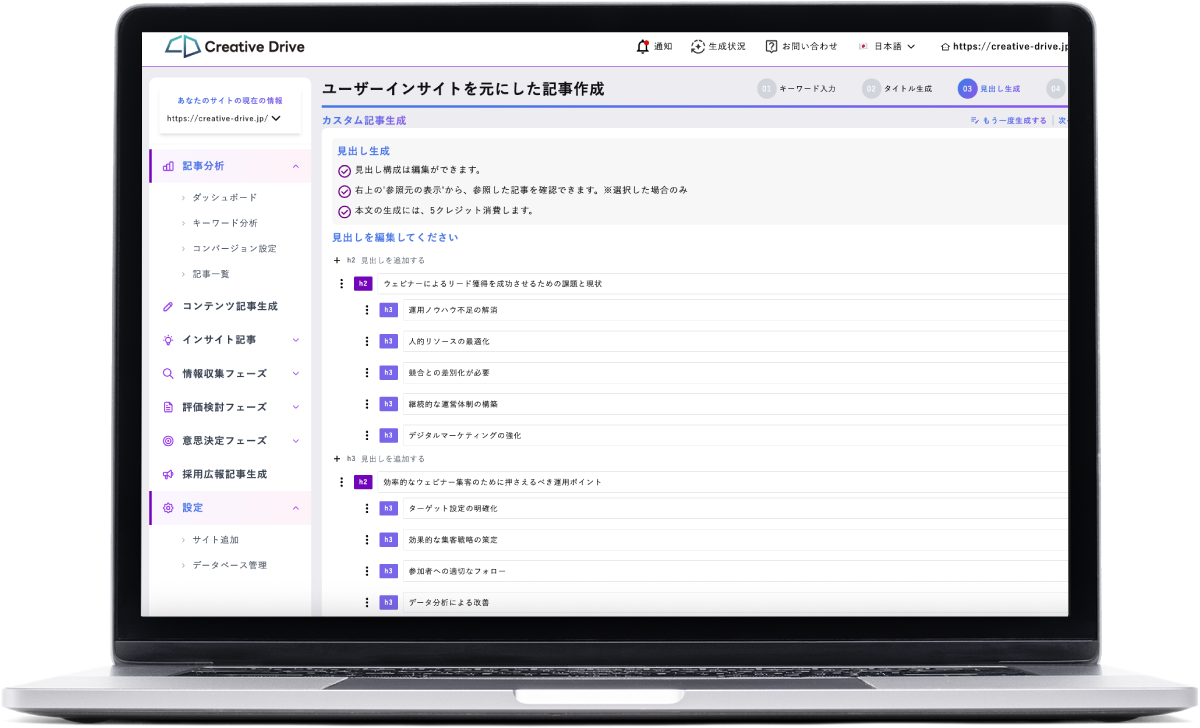Click the お問い合わせ question mark icon

(x=771, y=46)
